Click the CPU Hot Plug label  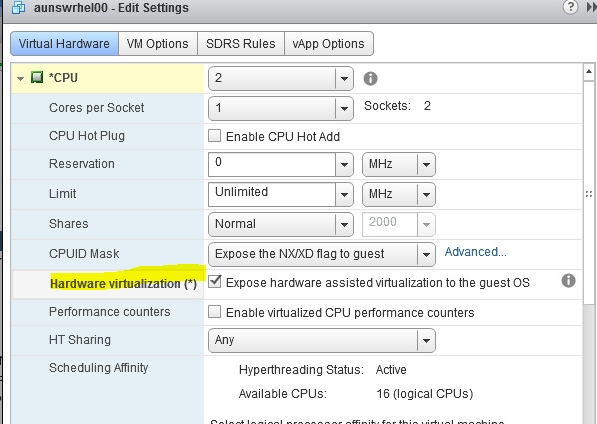pos(87,136)
